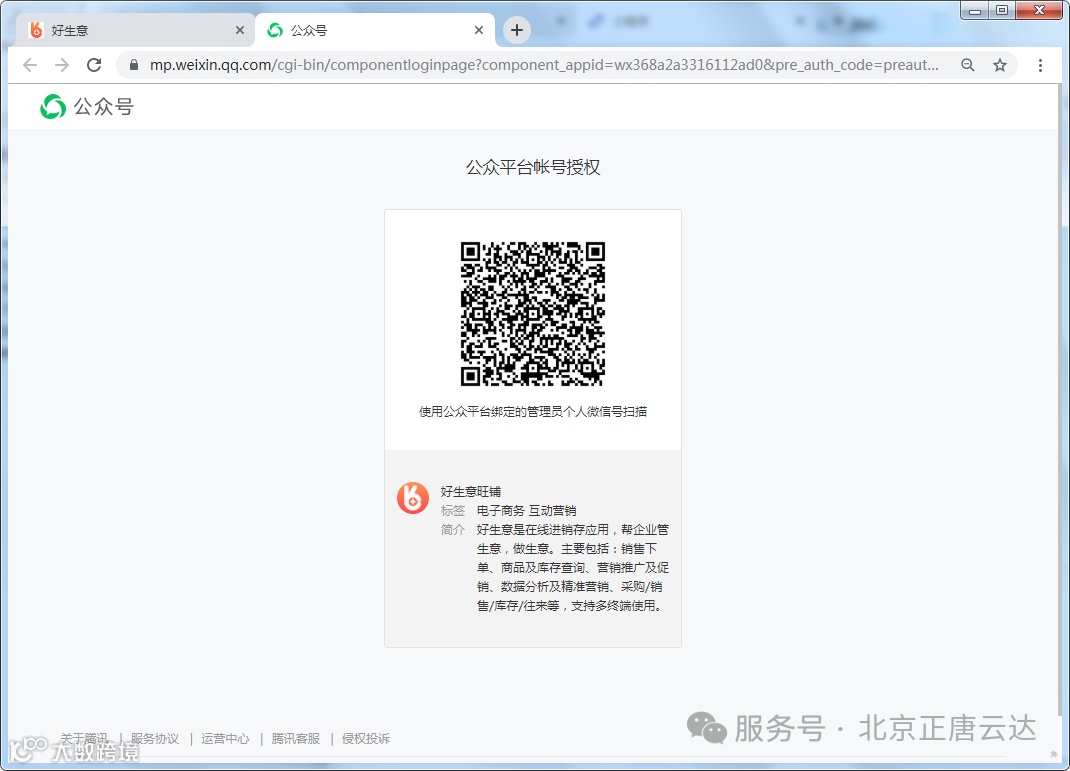Open a new tab with plus button
This screenshot has width=1070, height=771.
[x=517, y=30]
